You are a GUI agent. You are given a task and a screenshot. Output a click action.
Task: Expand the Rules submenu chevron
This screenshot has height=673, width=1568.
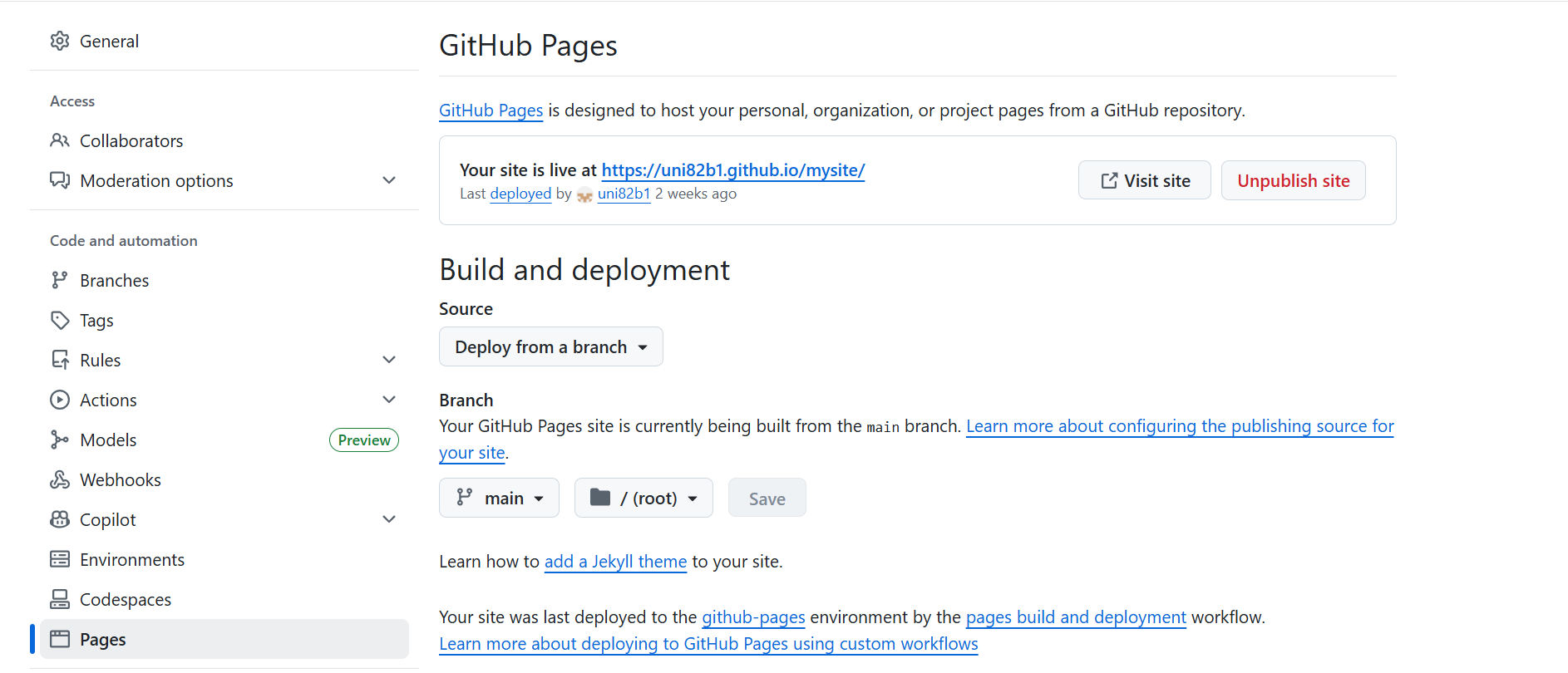(388, 360)
